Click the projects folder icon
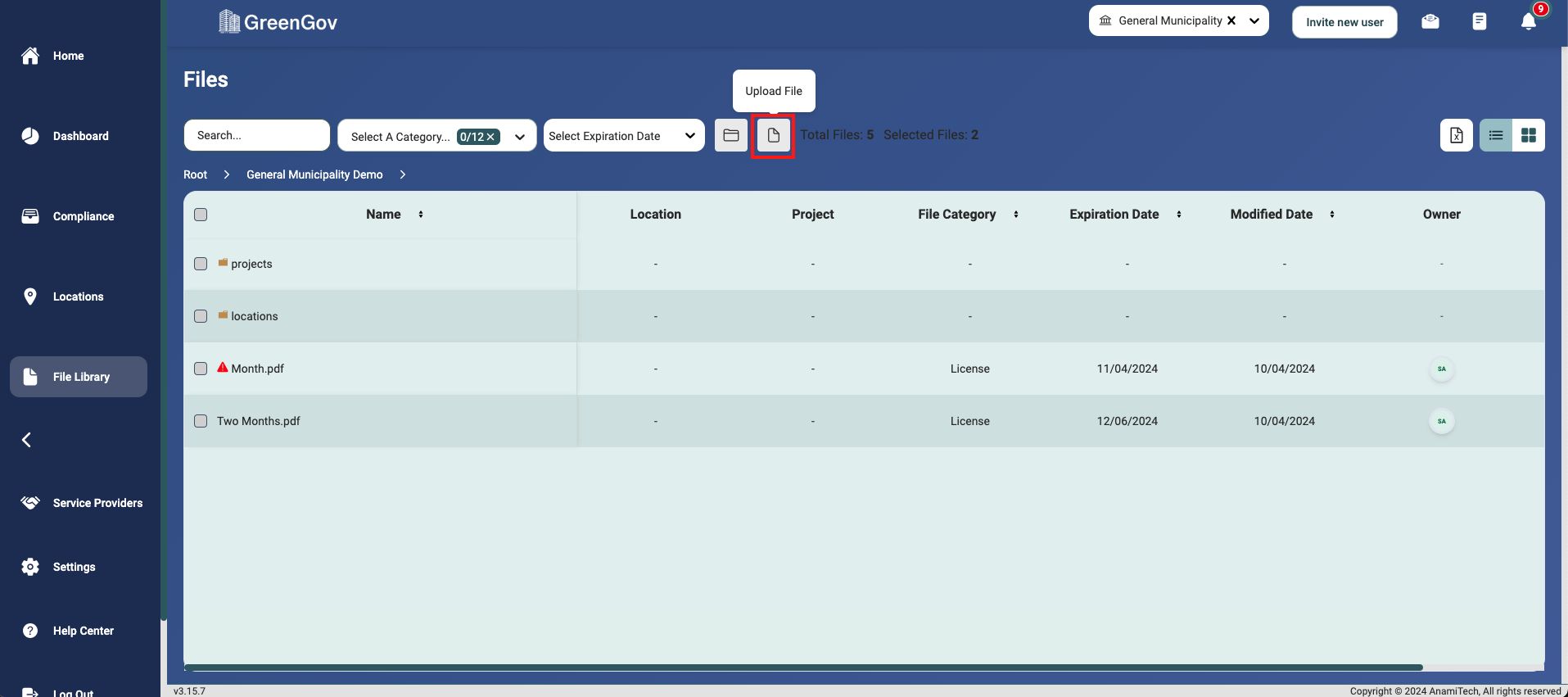The image size is (1568, 697). 223,263
